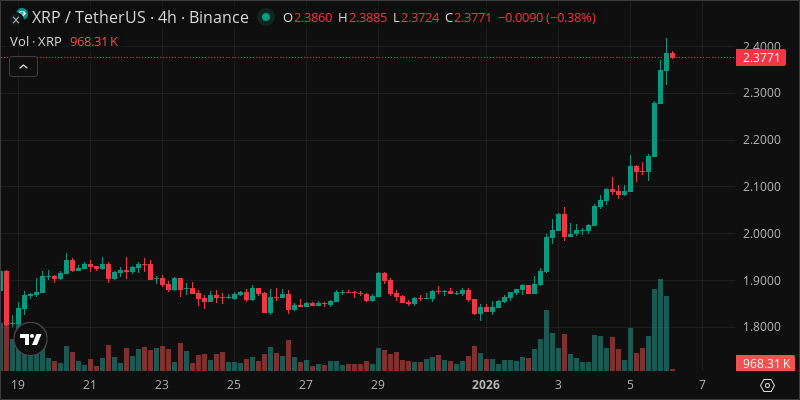This screenshot has height=400, width=800.
Task: Click the close value C2.3771
Action: [x=468, y=18]
